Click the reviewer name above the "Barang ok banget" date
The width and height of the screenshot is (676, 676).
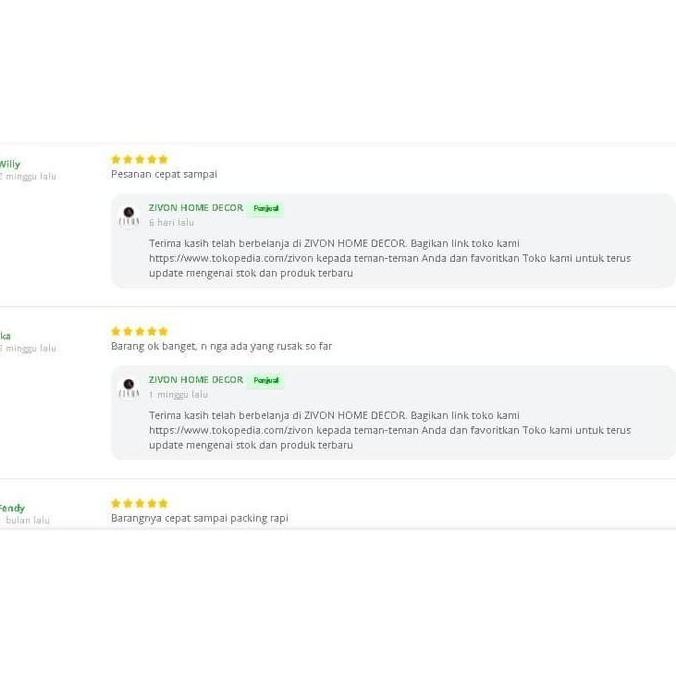[x=6, y=336]
